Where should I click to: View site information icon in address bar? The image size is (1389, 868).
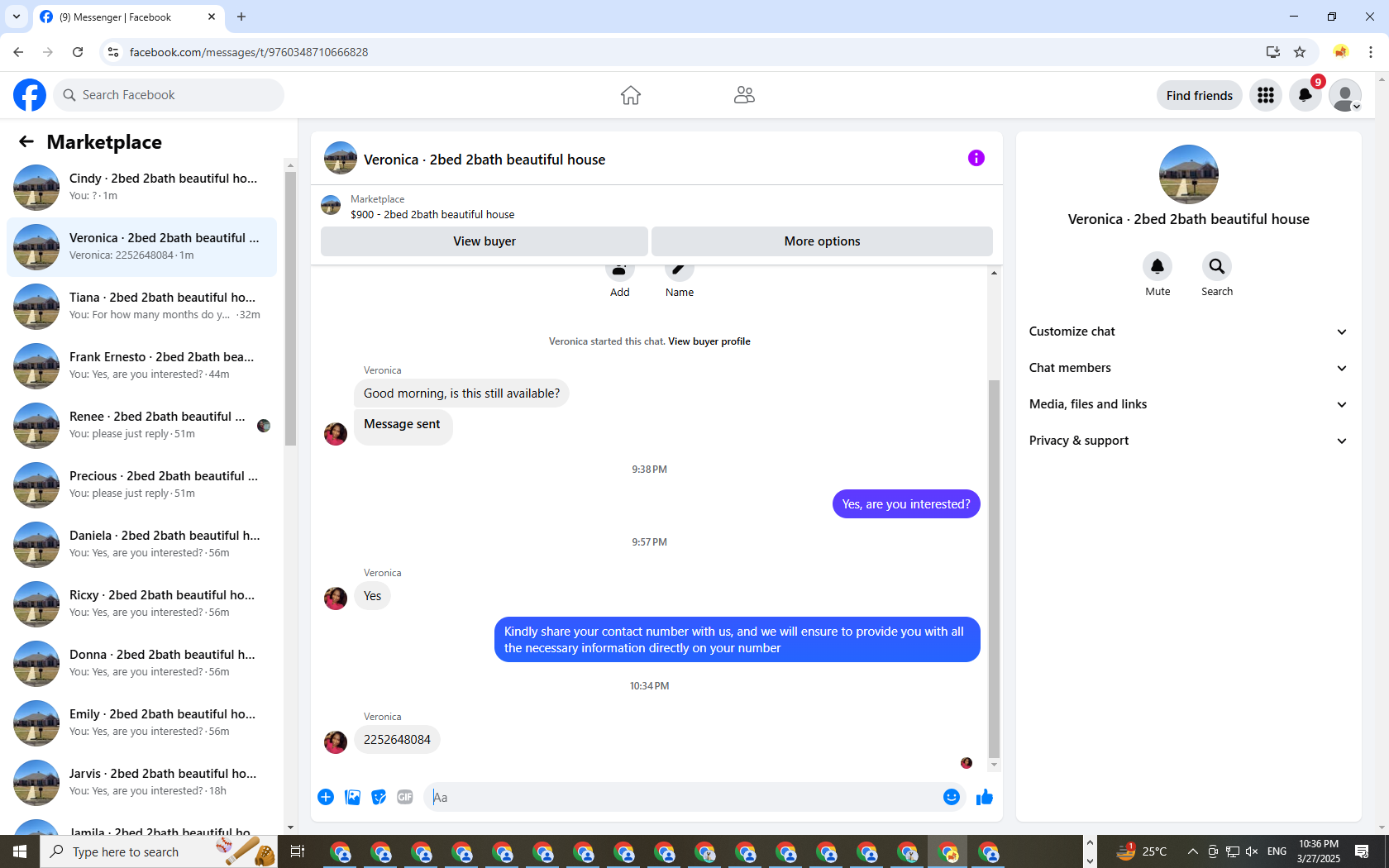[113, 52]
